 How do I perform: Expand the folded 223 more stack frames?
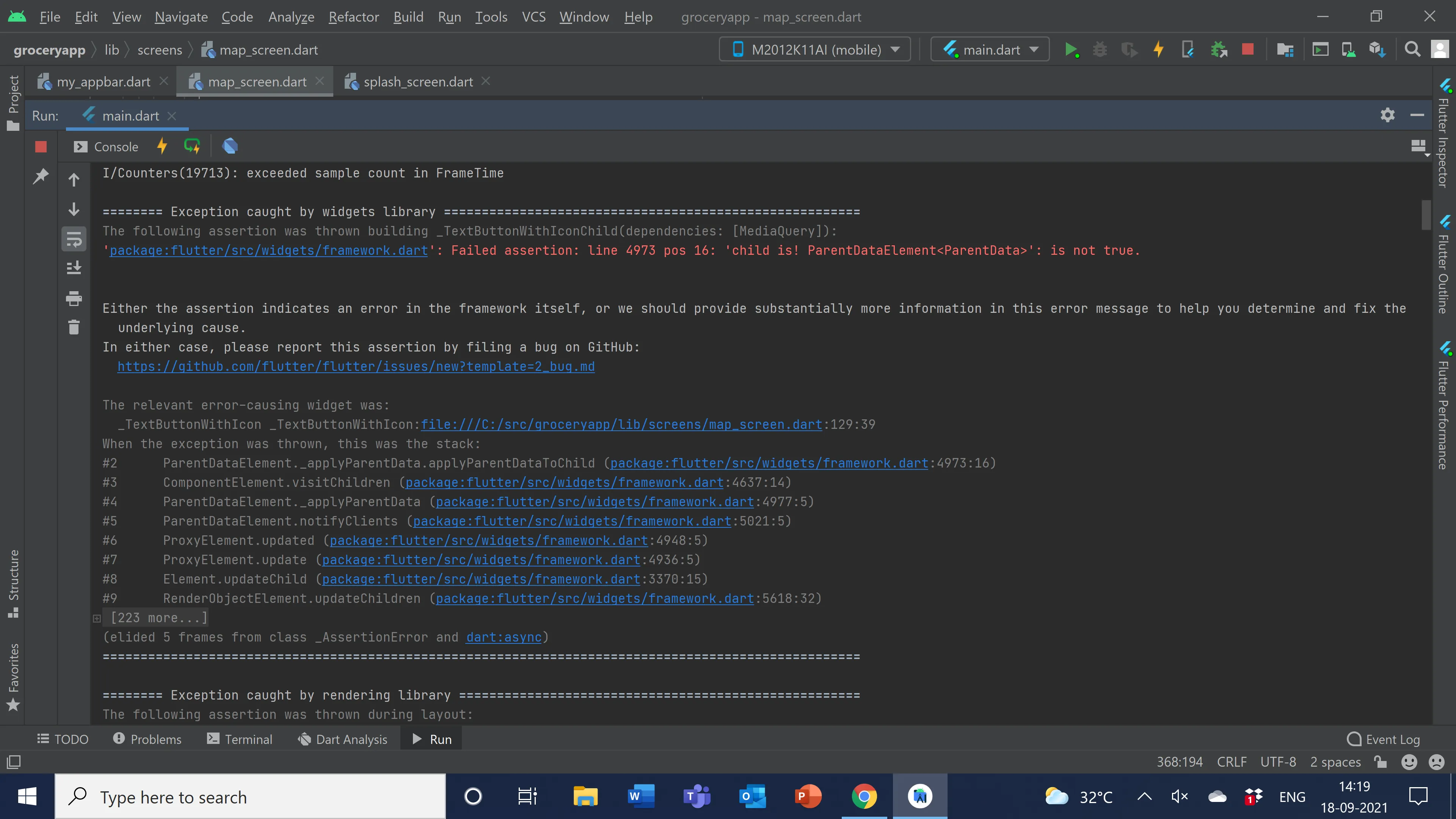pos(97,618)
